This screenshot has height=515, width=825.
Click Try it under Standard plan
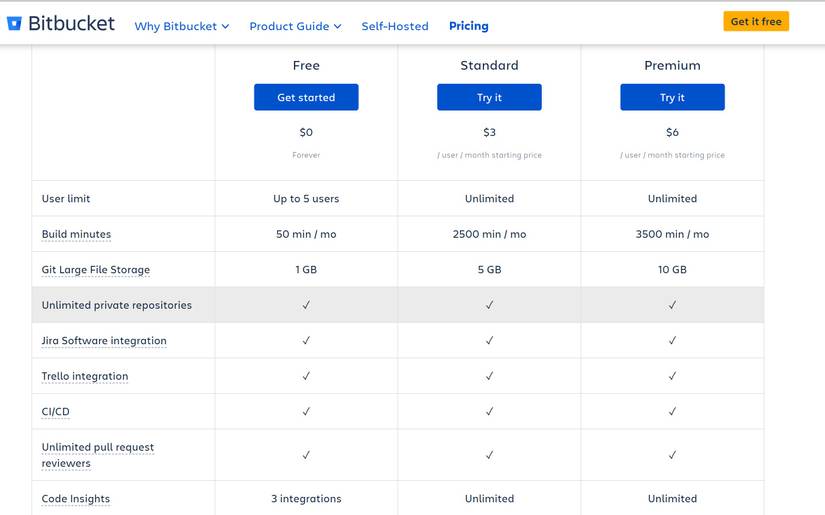pyautogui.click(x=489, y=97)
